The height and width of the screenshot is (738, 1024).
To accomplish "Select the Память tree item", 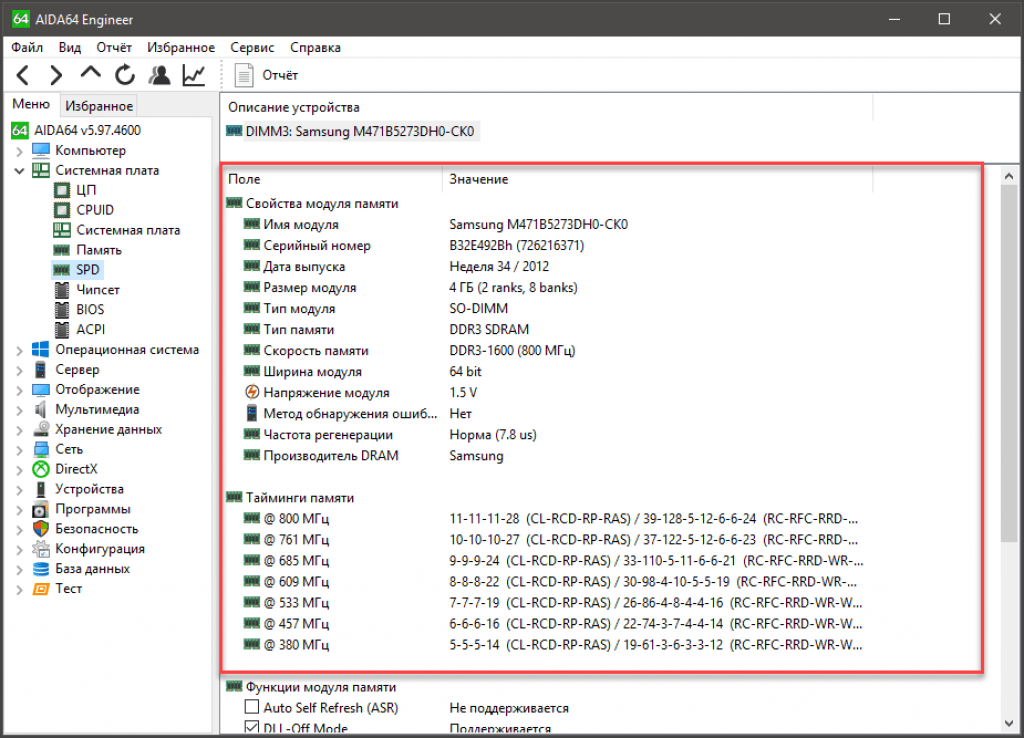I will click(99, 250).
